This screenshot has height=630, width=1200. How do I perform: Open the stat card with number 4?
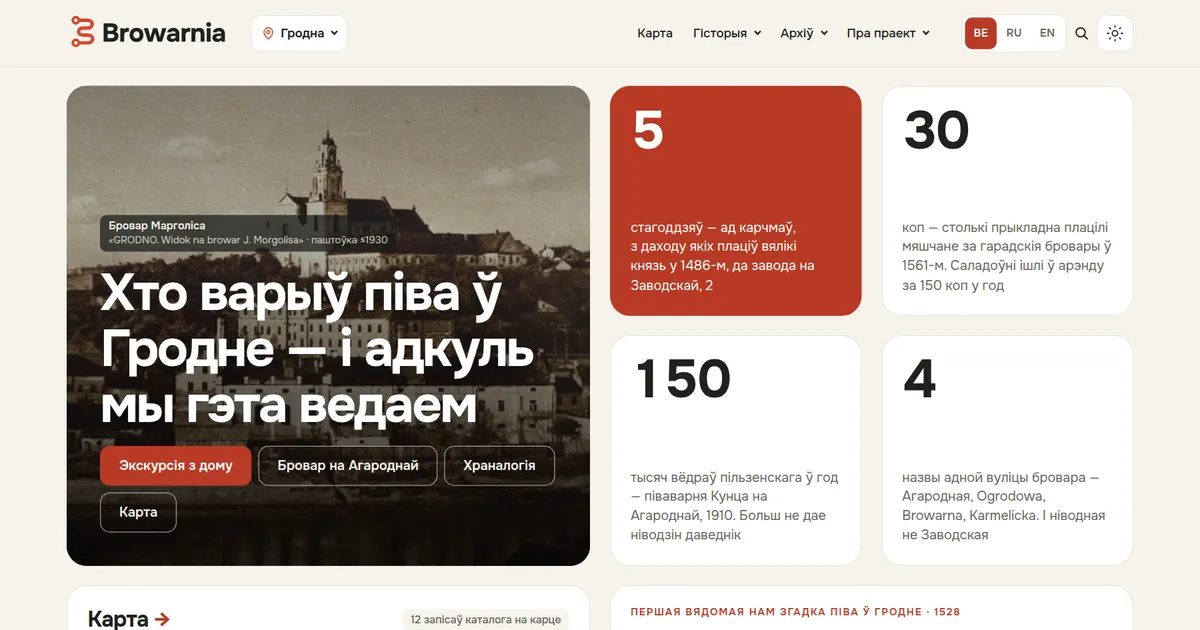pos(1007,450)
